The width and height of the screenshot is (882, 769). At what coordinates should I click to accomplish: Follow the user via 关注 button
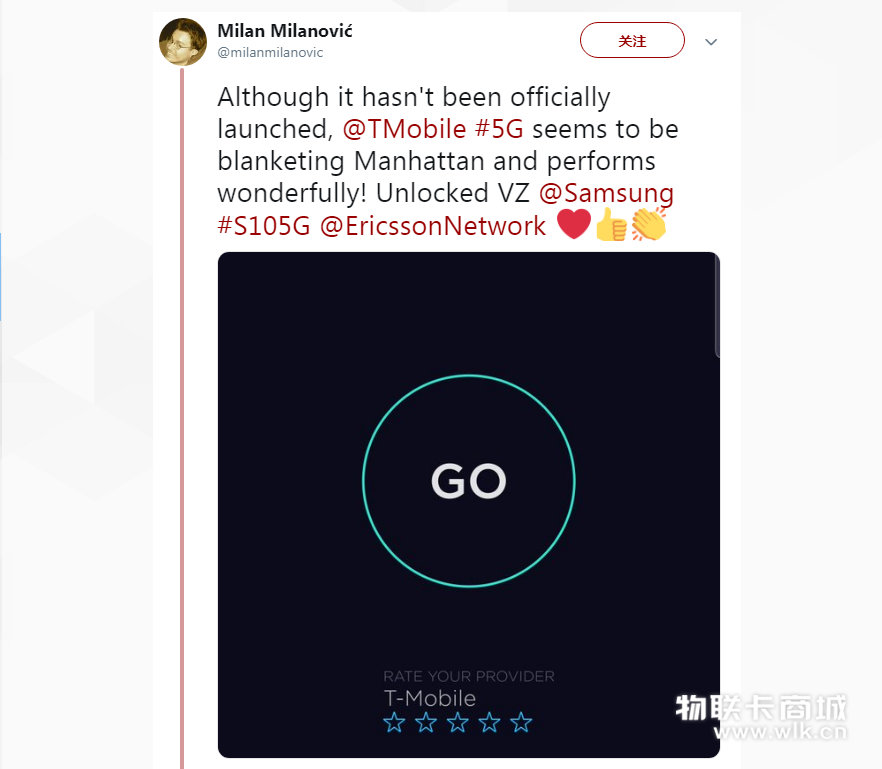[632, 41]
